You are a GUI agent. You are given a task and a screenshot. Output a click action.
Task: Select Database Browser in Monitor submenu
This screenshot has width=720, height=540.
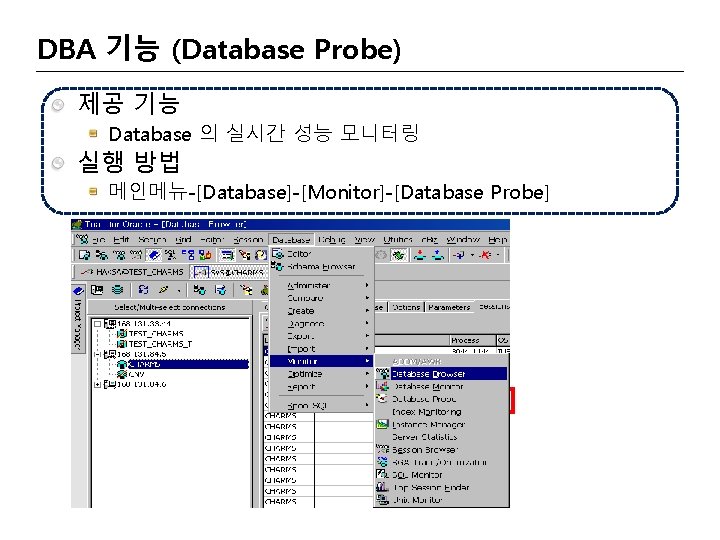point(441,374)
